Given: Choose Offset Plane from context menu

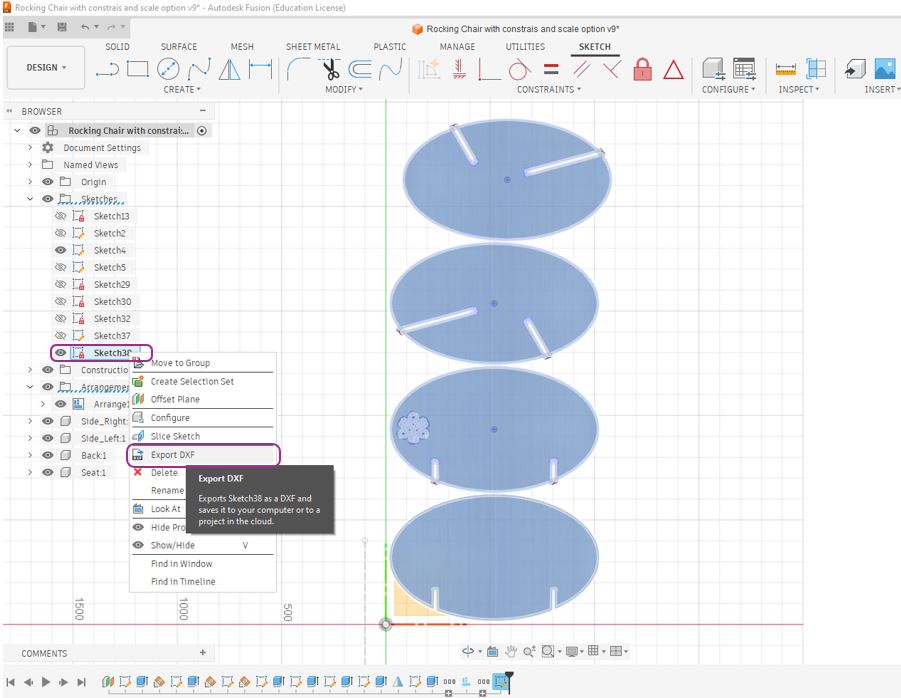Looking at the screenshot, I should pos(203,399).
